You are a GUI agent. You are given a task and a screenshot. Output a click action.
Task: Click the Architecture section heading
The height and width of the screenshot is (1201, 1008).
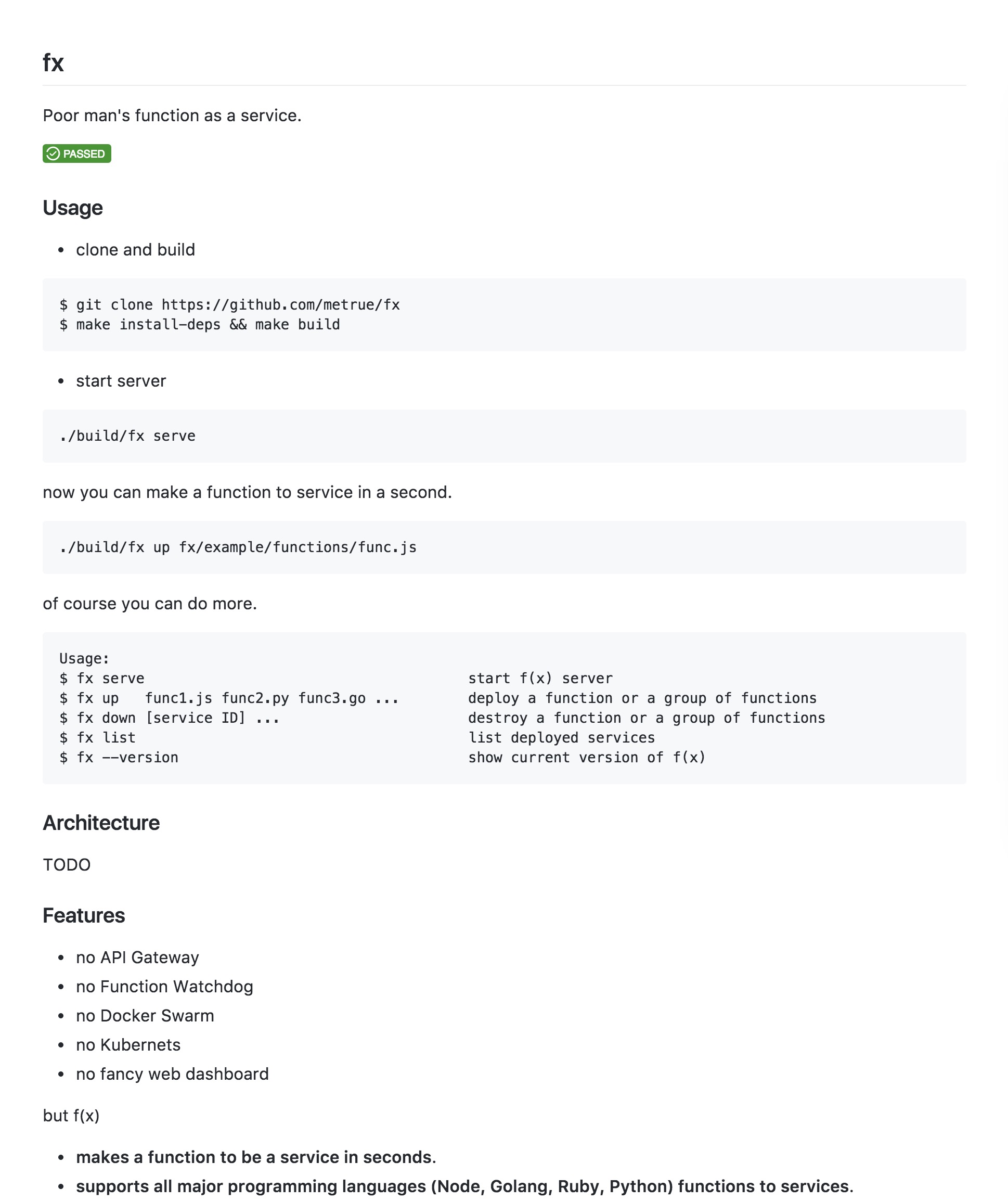click(101, 822)
